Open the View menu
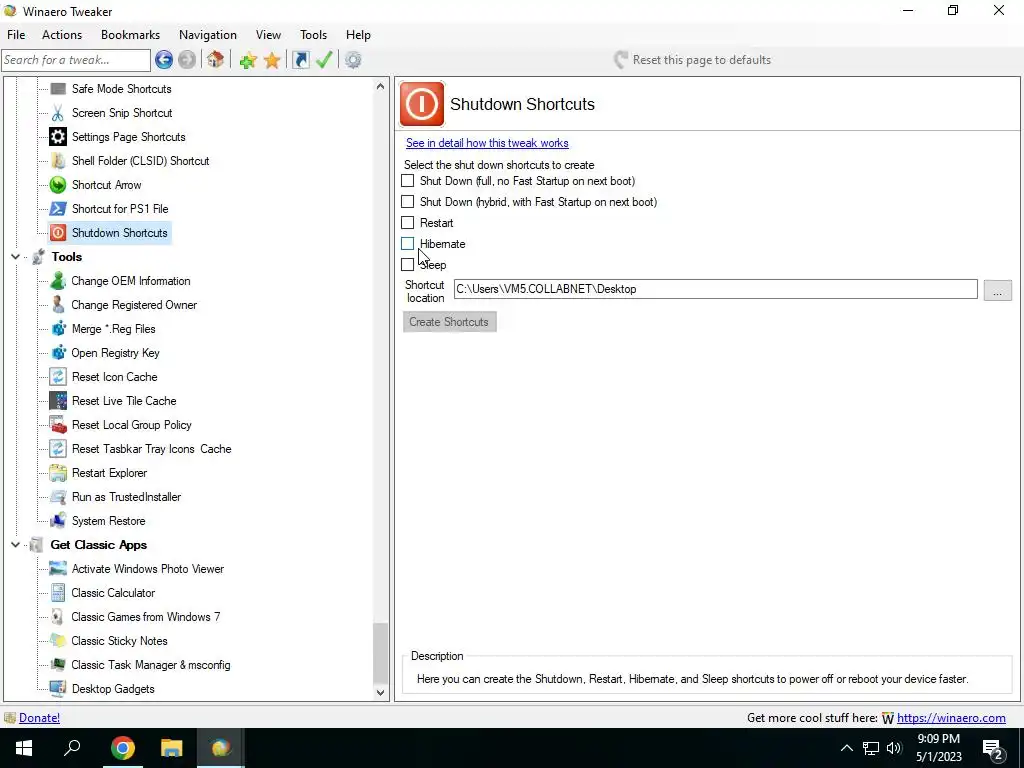 click(x=268, y=35)
